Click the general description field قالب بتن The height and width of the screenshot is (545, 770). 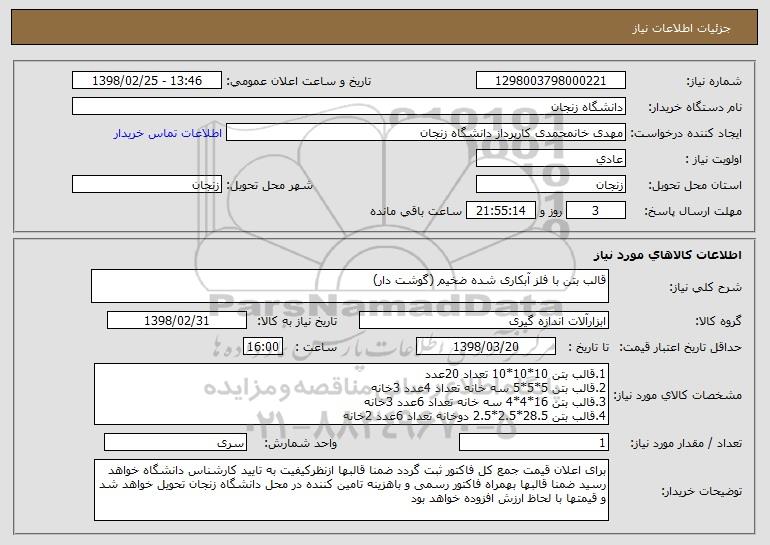[x=350, y=286]
